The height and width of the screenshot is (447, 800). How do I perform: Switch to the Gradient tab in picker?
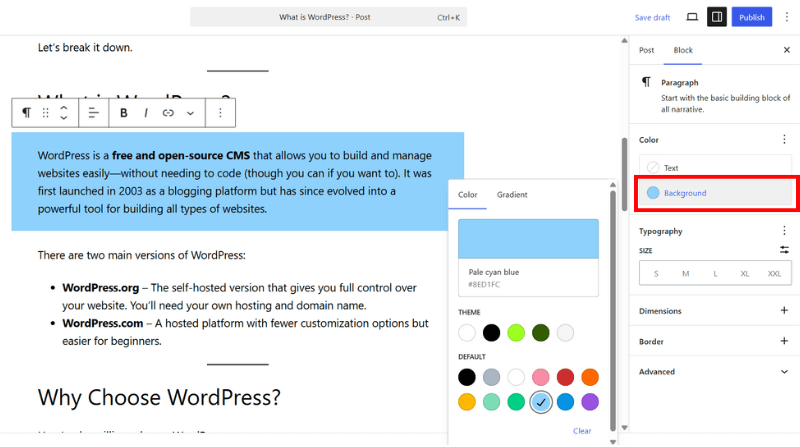tap(512, 194)
